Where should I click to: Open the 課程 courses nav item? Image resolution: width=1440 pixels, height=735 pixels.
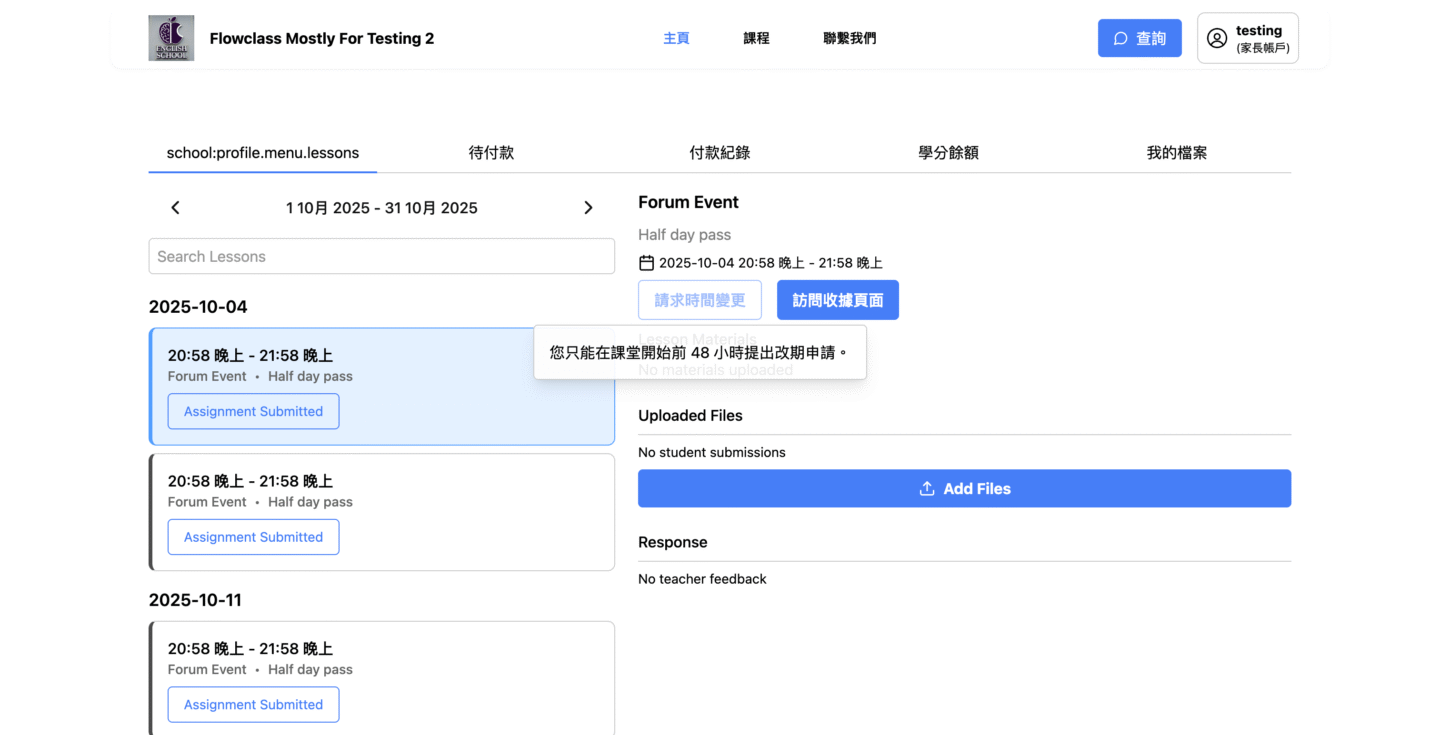click(x=756, y=38)
